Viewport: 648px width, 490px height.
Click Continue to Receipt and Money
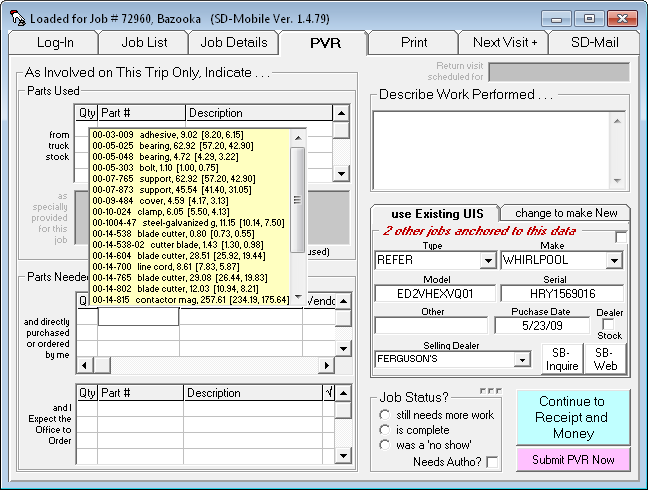(572, 417)
